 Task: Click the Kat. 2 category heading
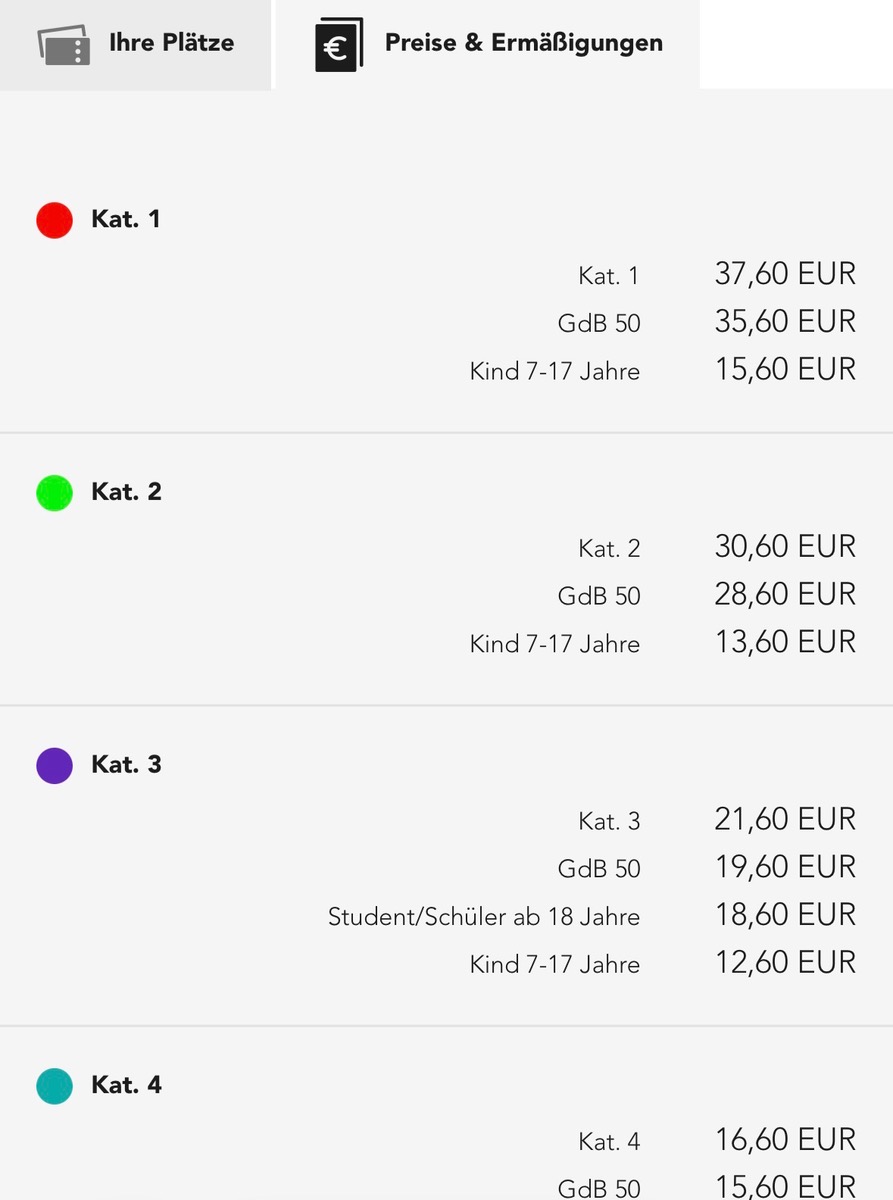[126, 492]
